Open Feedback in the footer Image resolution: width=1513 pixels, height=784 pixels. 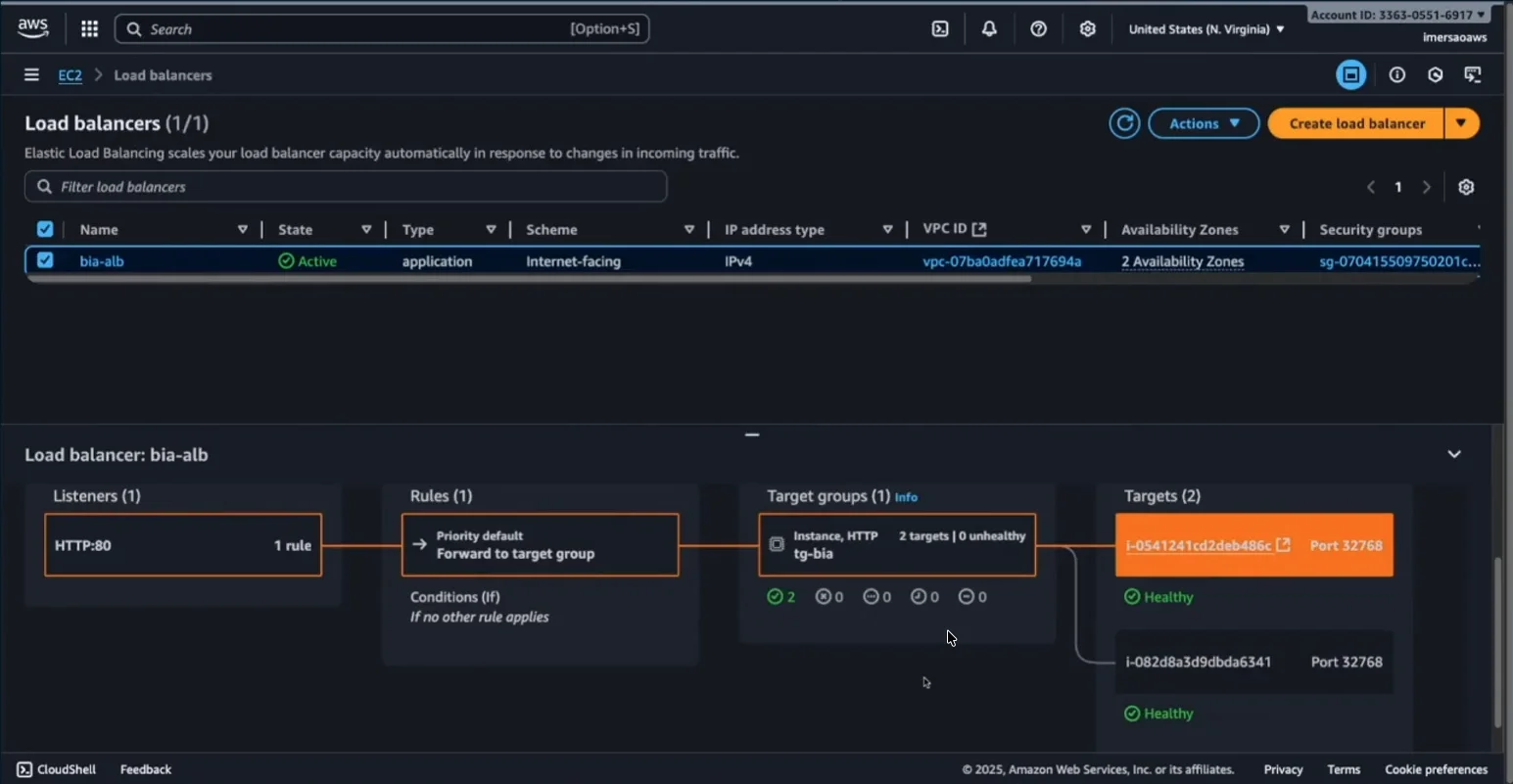pyautogui.click(x=146, y=769)
